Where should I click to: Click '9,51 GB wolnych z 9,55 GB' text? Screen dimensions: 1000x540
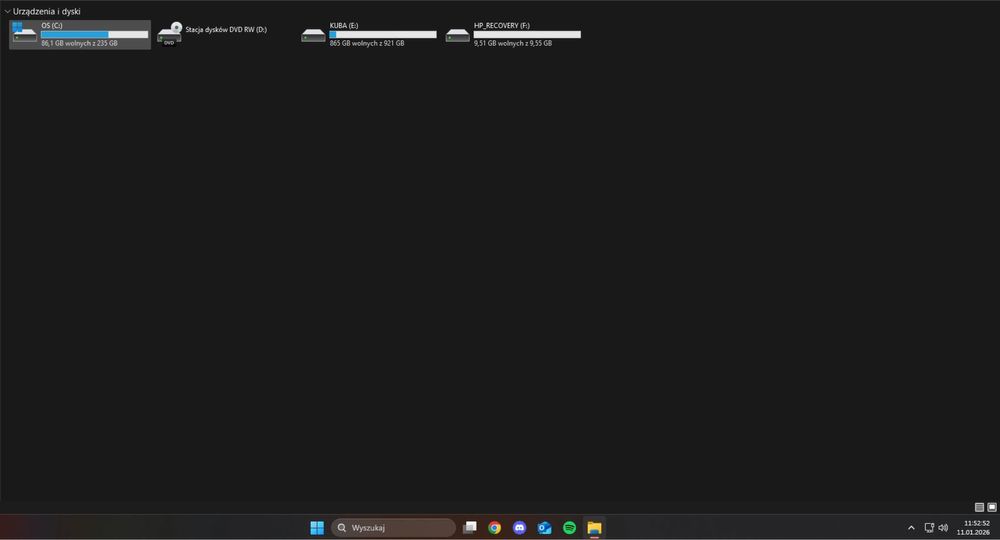[x=513, y=43]
